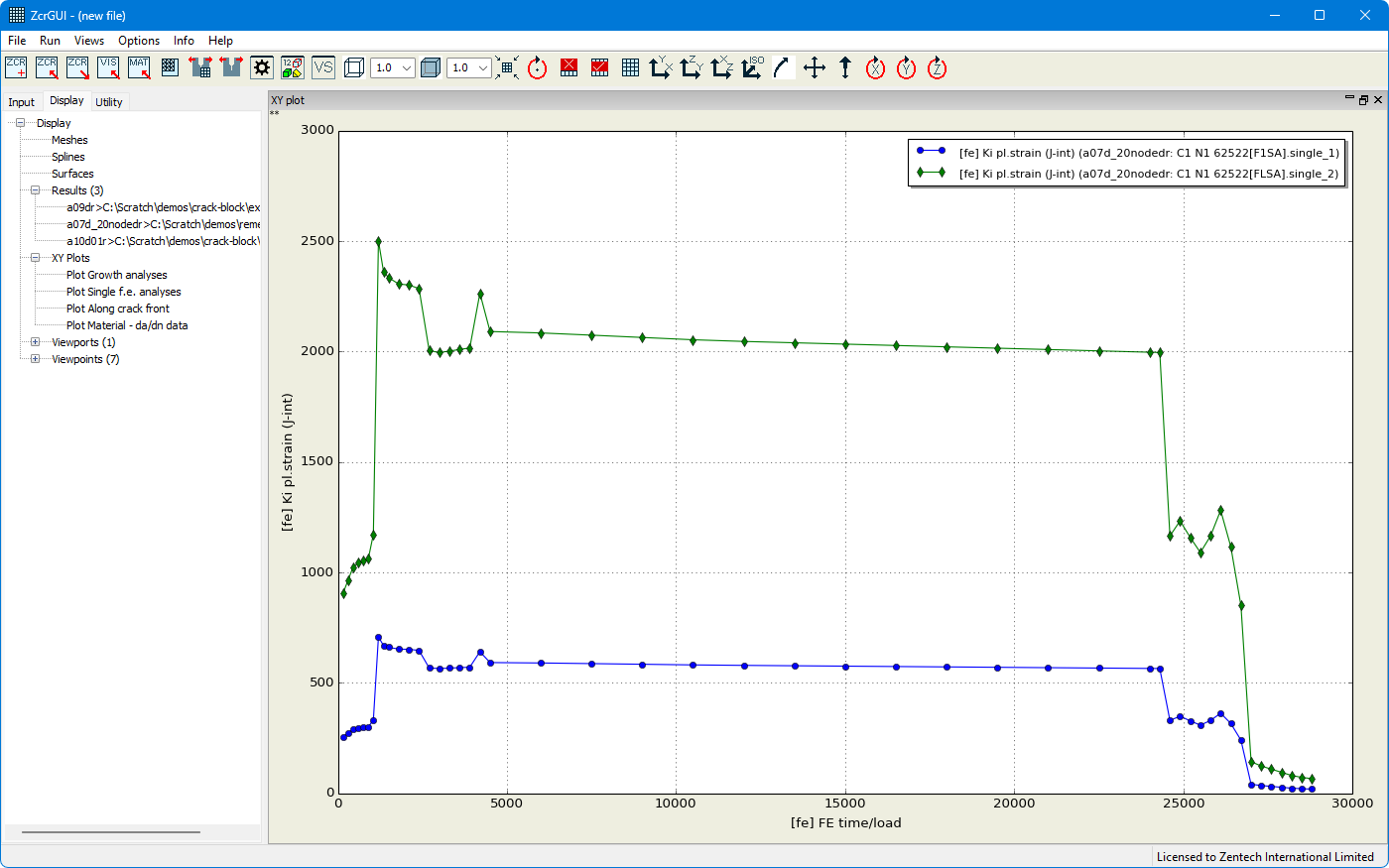Image resolution: width=1389 pixels, height=868 pixels.
Task: Click the small mesh grid icon
Action: point(170,67)
